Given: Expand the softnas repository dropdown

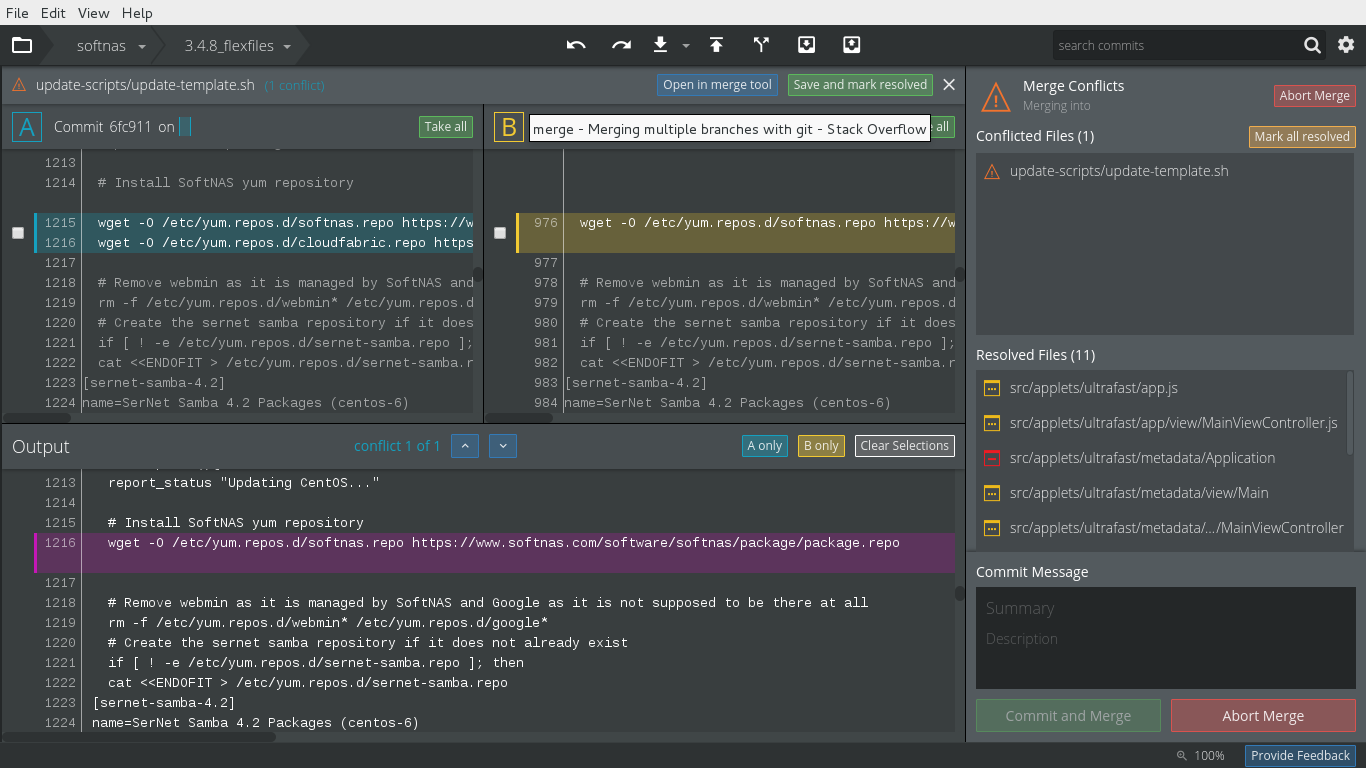Looking at the screenshot, I should 112,46.
